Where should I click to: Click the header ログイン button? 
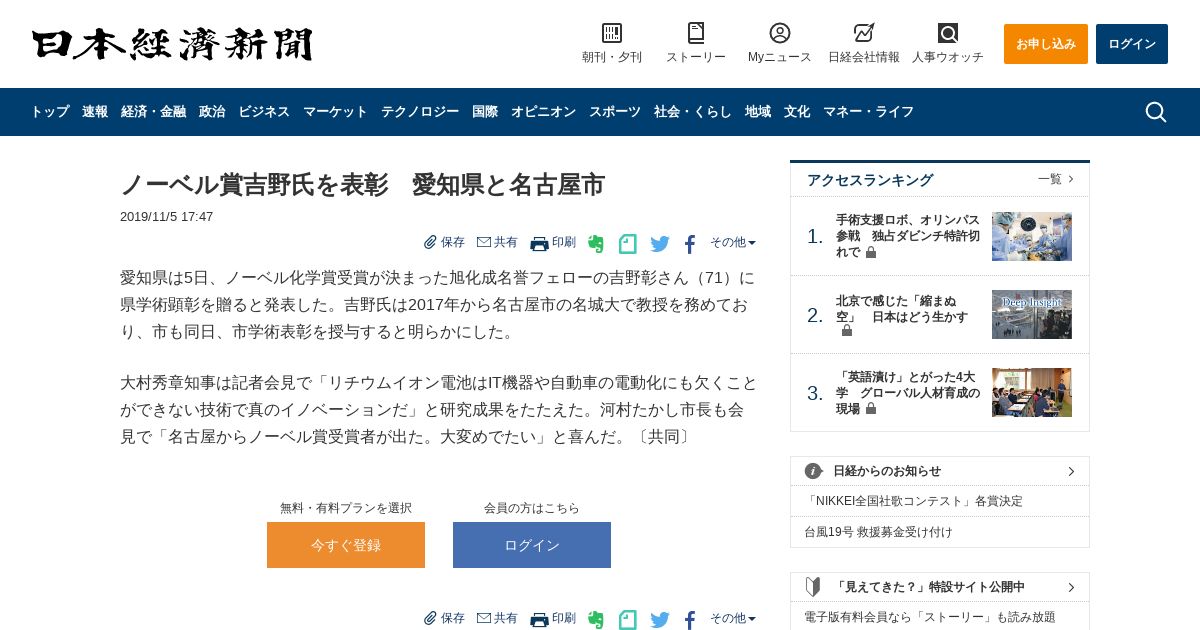pyautogui.click(x=1132, y=44)
